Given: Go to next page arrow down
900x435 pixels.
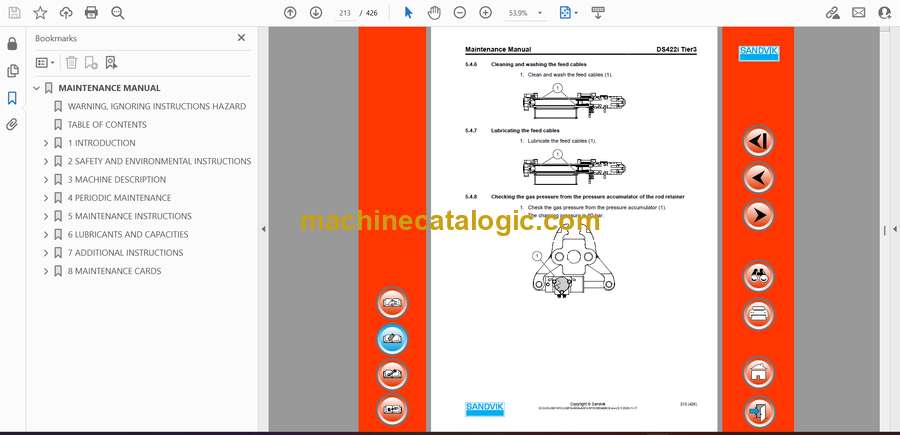Looking at the screenshot, I should pos(316,13).
